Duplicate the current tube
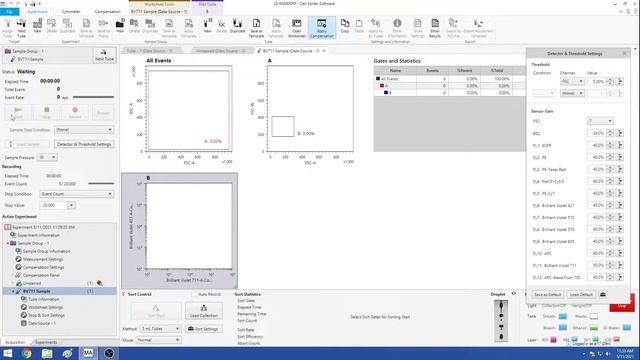Image resolution: width=640 pixels, height=360 pixels. point(237,27)
